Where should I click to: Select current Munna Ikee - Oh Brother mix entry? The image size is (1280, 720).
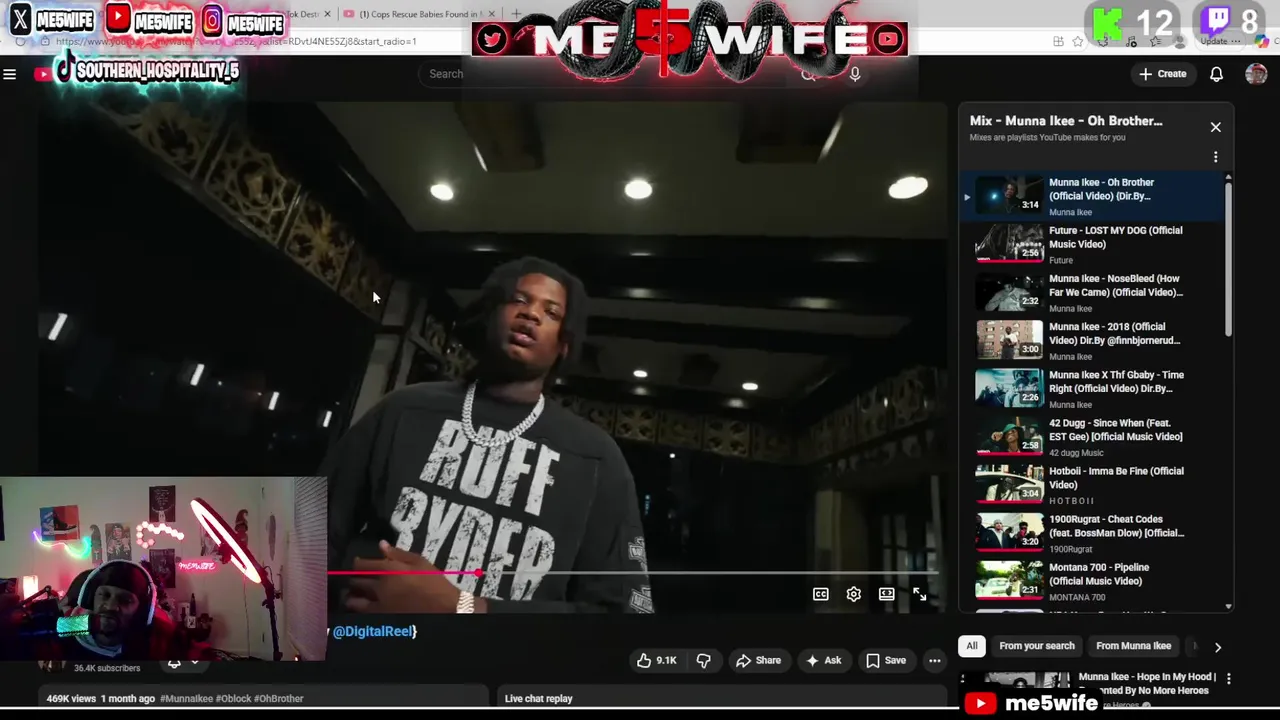1093,195
